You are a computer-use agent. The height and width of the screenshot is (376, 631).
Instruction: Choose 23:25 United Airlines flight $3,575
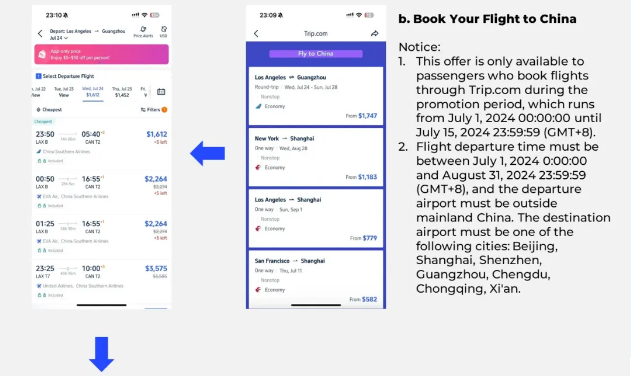(101, 281)
